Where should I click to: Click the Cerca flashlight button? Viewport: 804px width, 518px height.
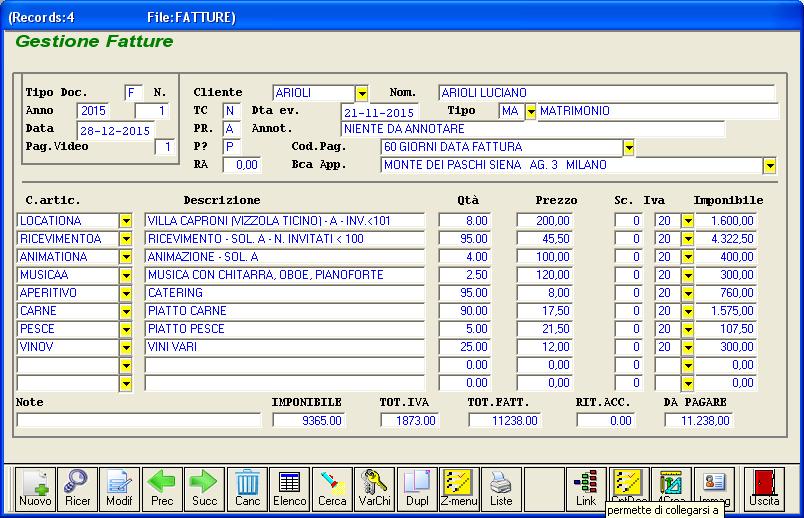(332, 489)
